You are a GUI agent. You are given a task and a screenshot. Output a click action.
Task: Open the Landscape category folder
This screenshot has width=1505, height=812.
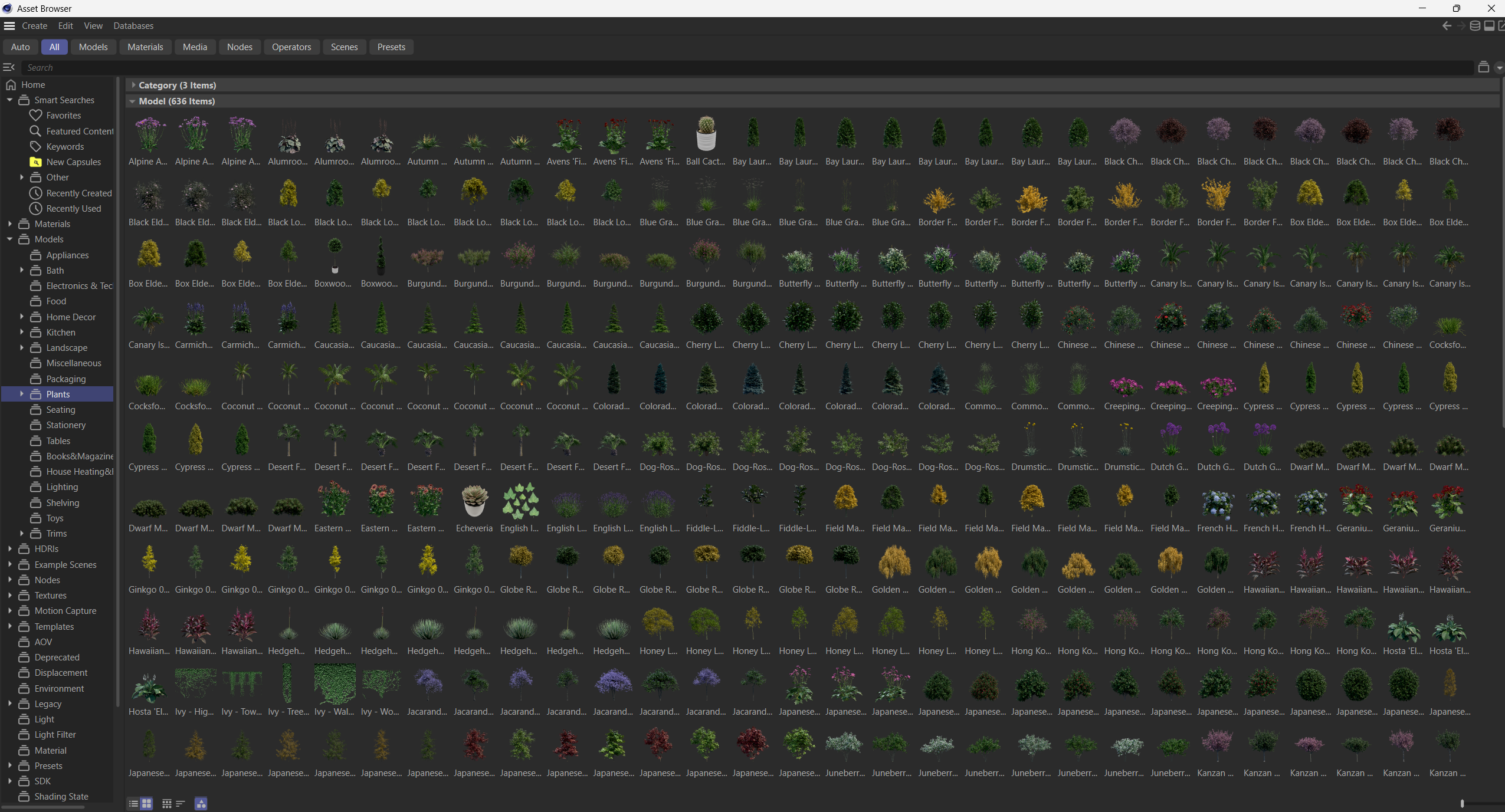[x=67, y=348]
